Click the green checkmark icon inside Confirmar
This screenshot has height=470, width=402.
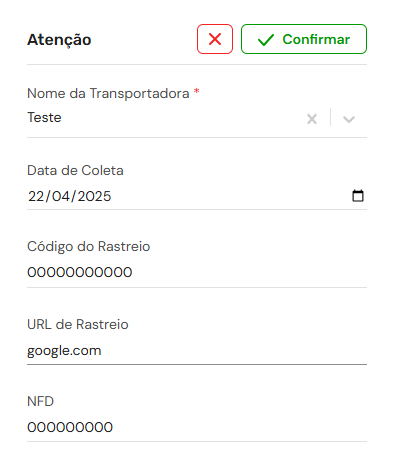point(266,40)
